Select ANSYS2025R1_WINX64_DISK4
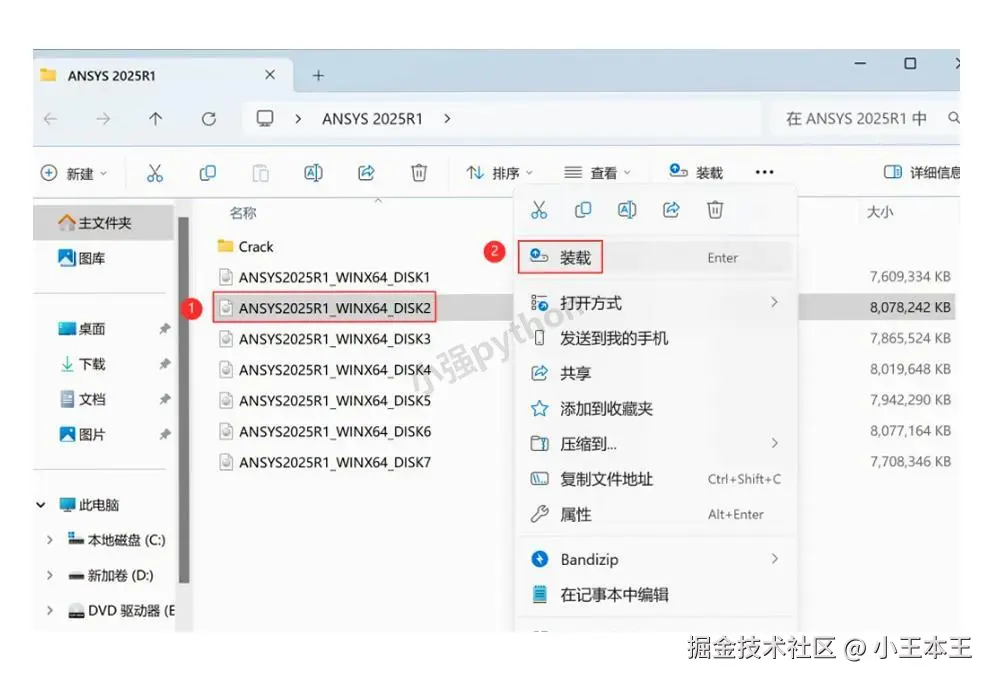The height and width of the screenshot is (682, 993). pos(325,370)
